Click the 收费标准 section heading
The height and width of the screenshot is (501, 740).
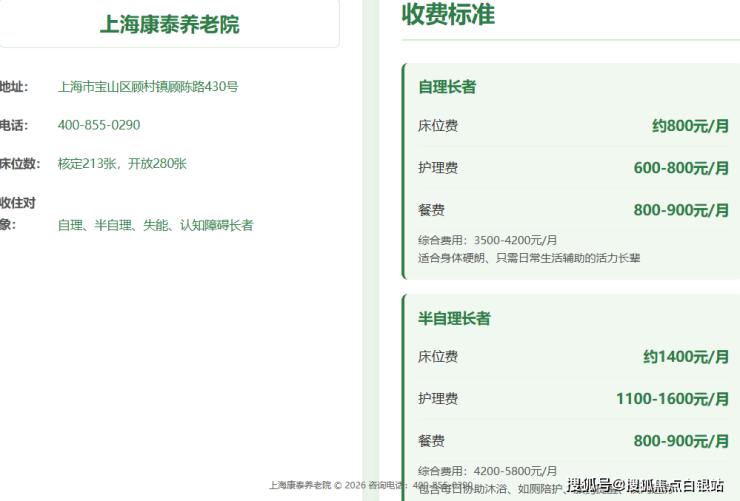point(448,14)
